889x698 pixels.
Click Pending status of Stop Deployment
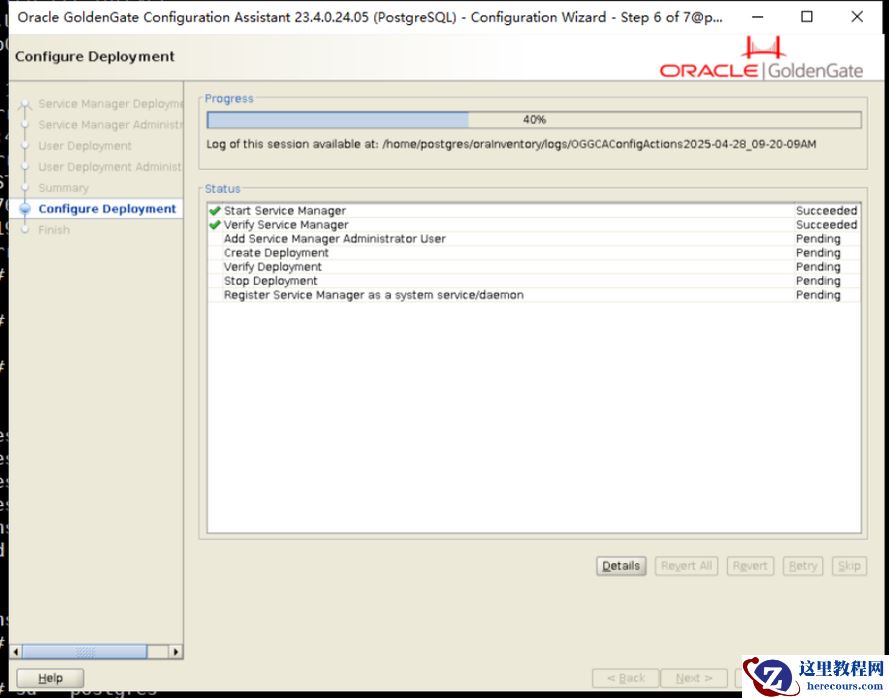pos(818,281)
